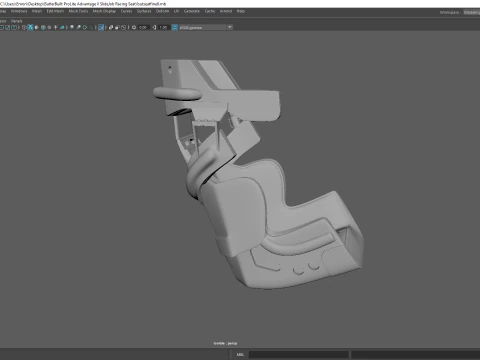Image resolution: width=480 pixels, height=360 pixels.
Task: Click the shadows toggle icon in viewport toolbar
Action: (x=62, y=27)
